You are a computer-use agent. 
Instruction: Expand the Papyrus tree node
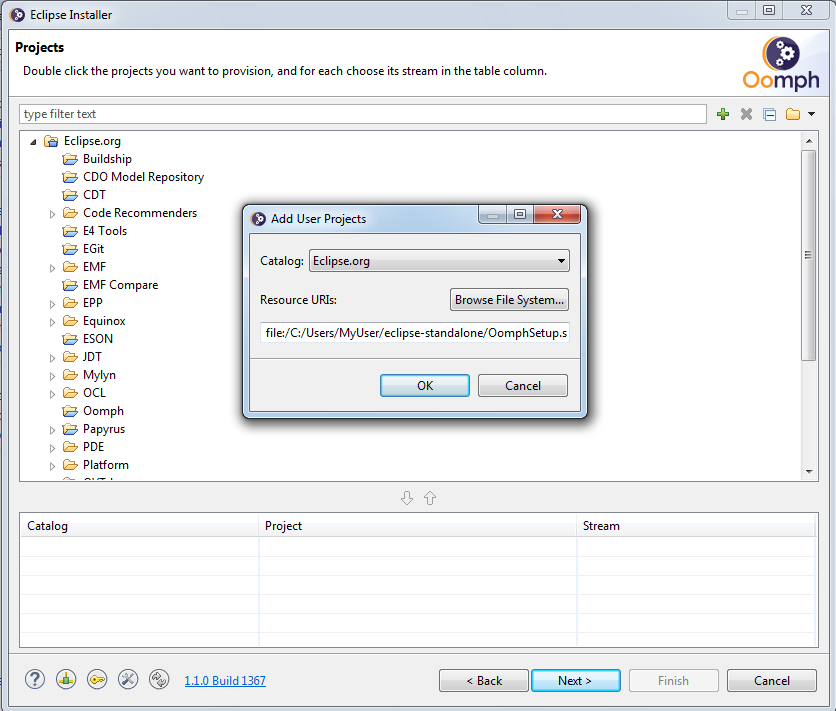tap(52, 430)
